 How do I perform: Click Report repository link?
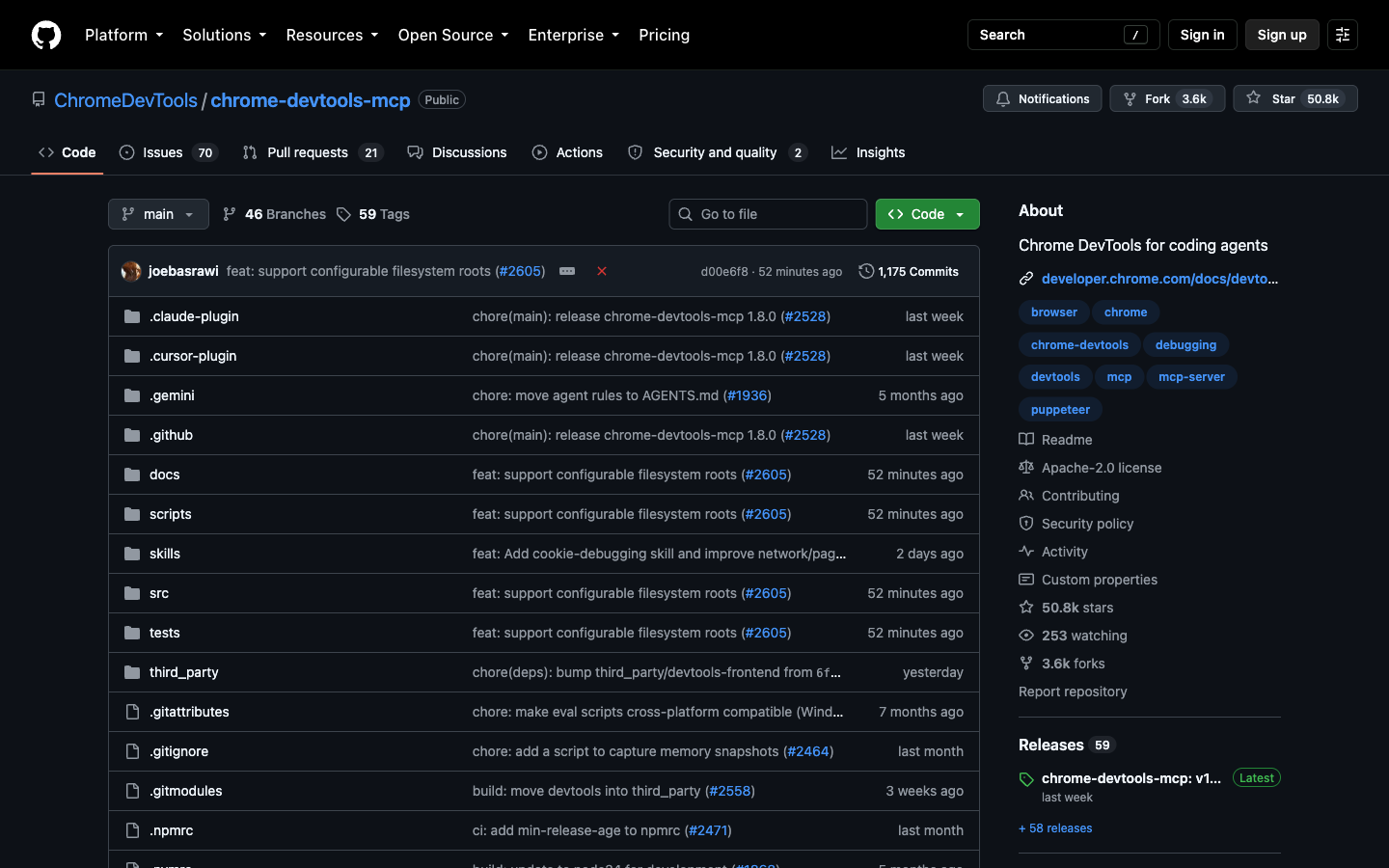[x=1073, y=692]
